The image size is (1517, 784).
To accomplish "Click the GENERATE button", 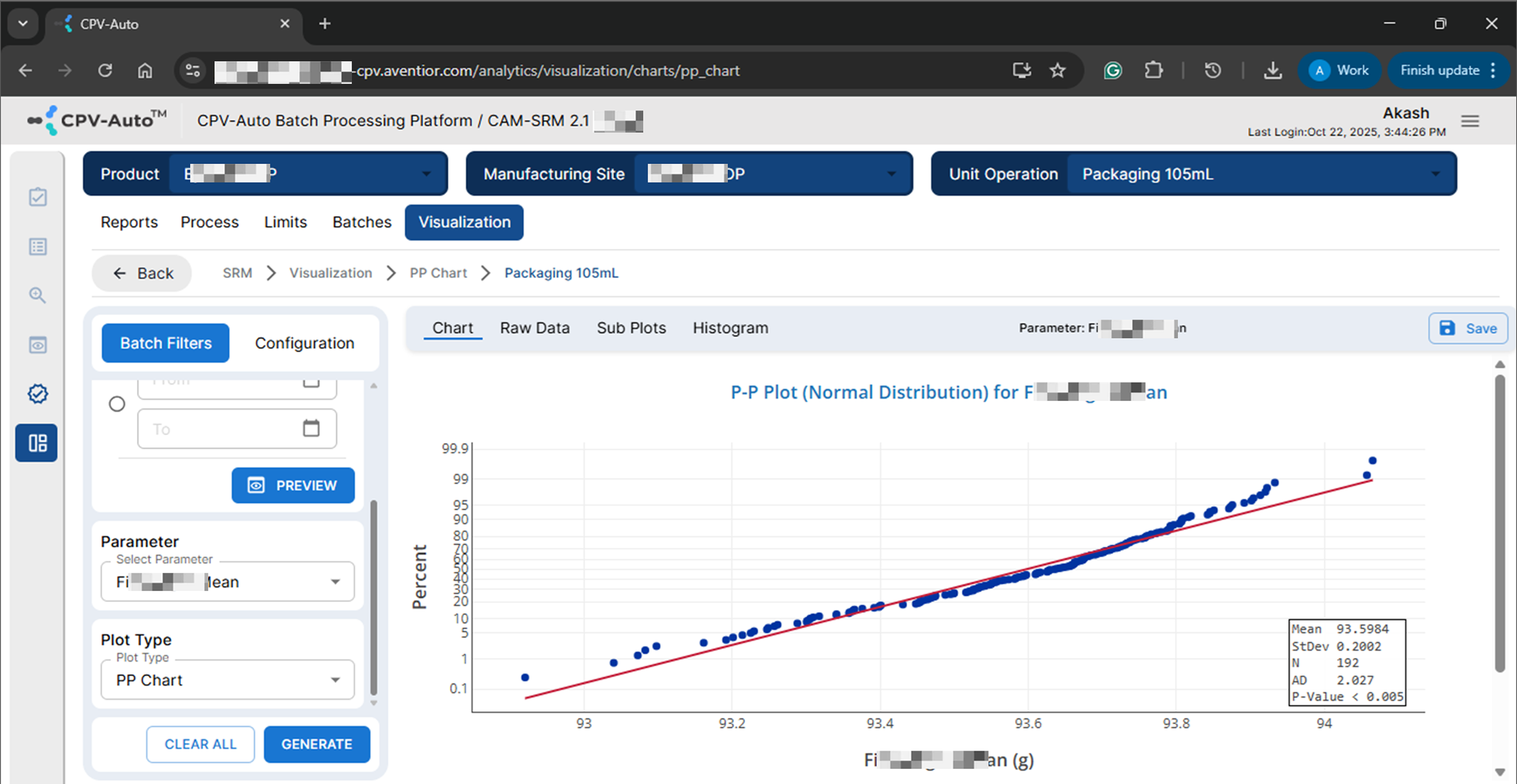I will 317,743.
